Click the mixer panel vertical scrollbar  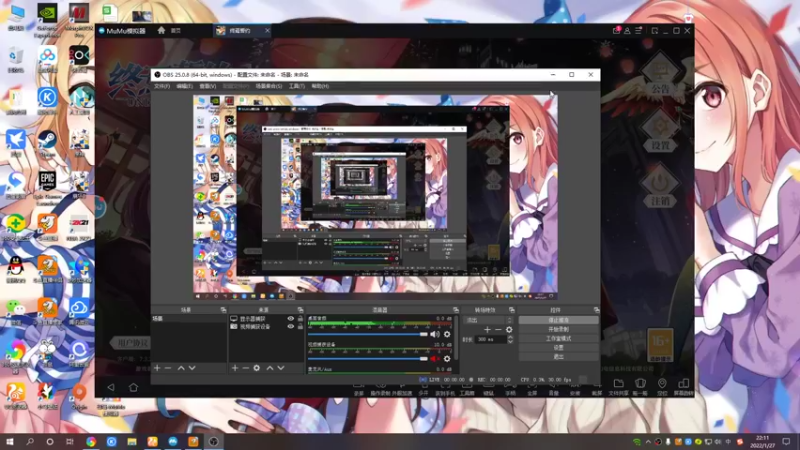point(456,339)
